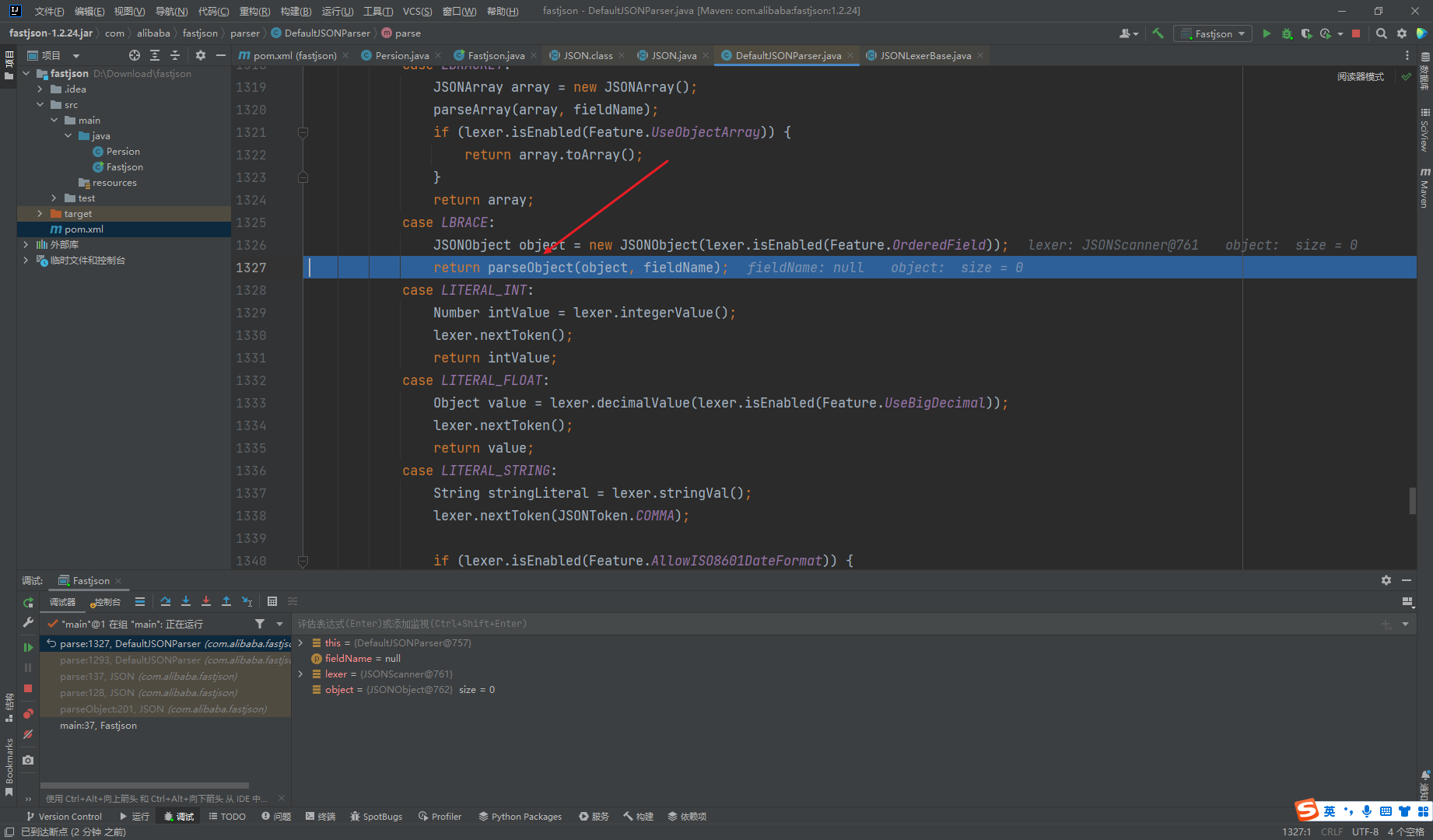The height and width of the screenshot is (840, 1433).
Task: Open the VCS(S) menu
Action: [418, 11]
